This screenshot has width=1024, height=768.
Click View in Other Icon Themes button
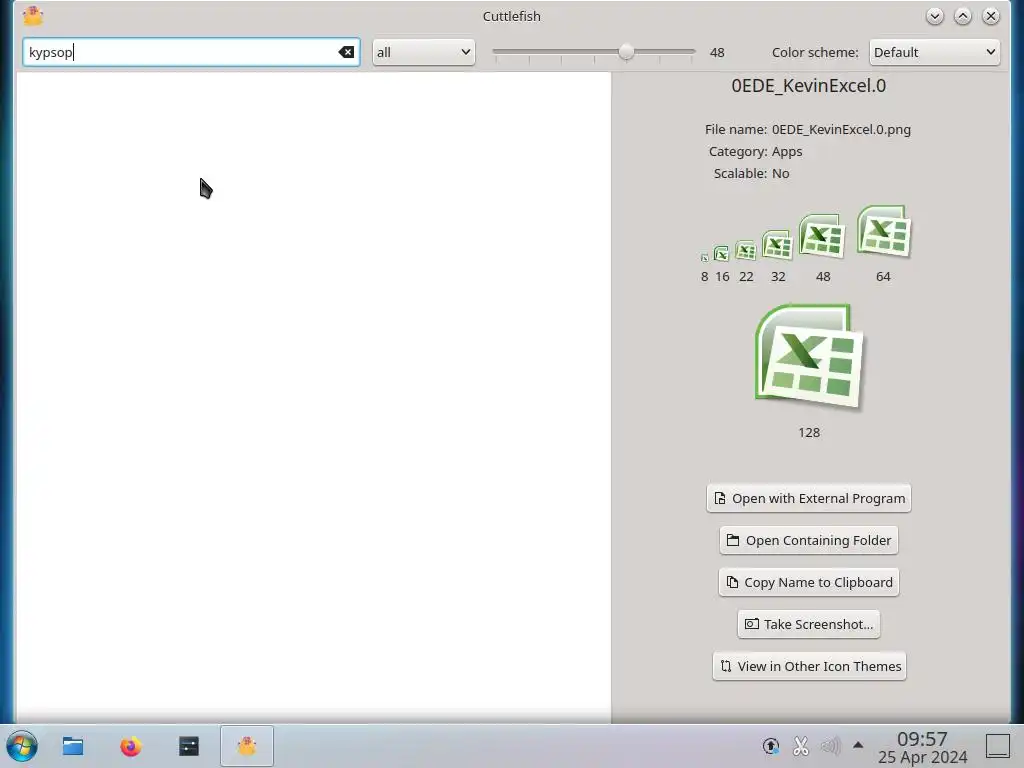pyautogui.click(x=808, y=666)
